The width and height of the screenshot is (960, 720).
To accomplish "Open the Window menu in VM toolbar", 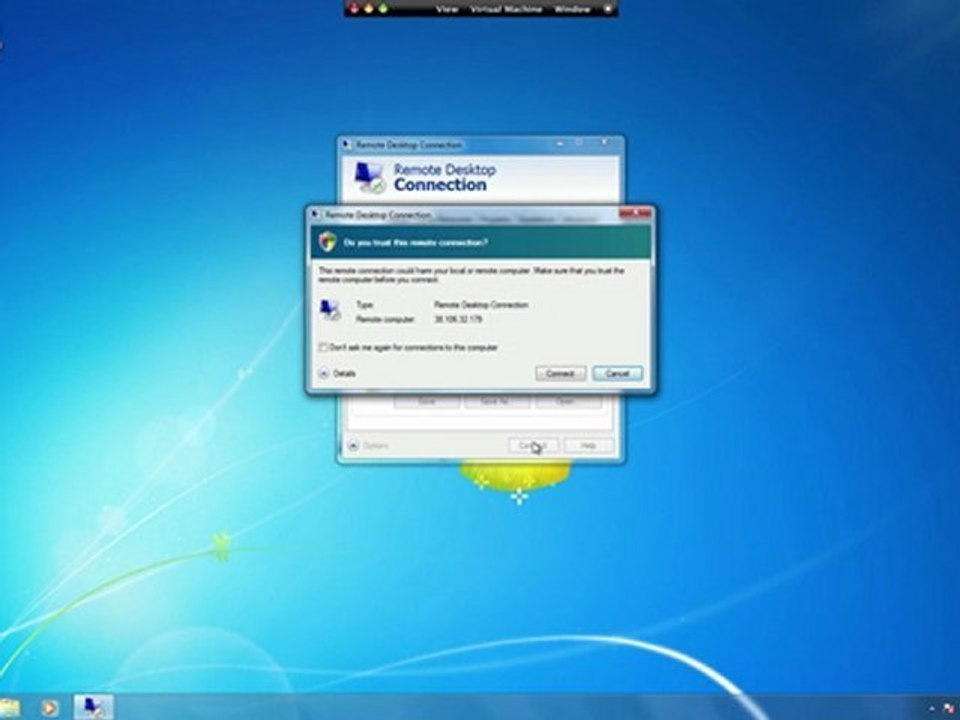I will pos(572,9).
